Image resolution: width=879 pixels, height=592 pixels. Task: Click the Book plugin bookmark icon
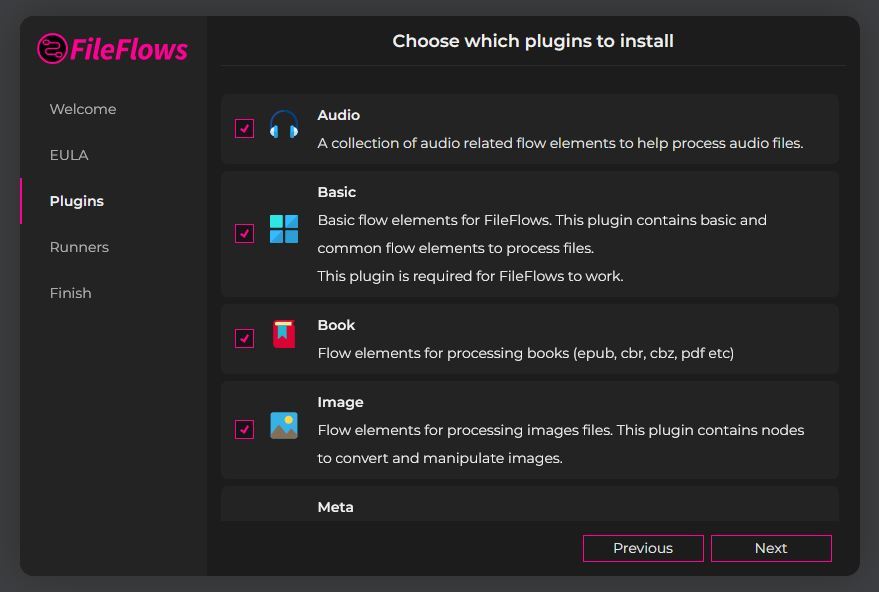(284, 334)
